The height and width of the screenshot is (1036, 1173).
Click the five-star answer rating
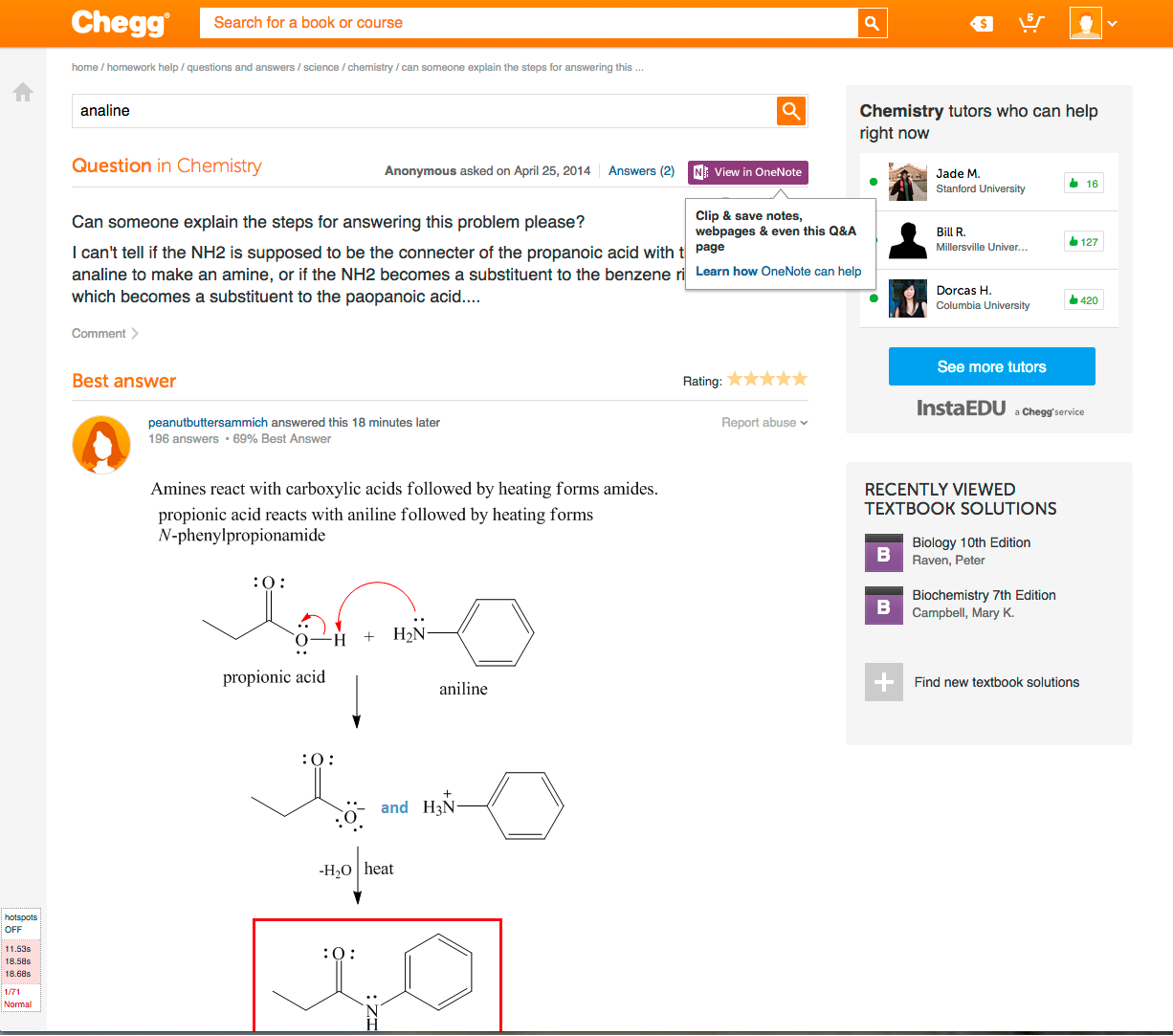point(767,380)
